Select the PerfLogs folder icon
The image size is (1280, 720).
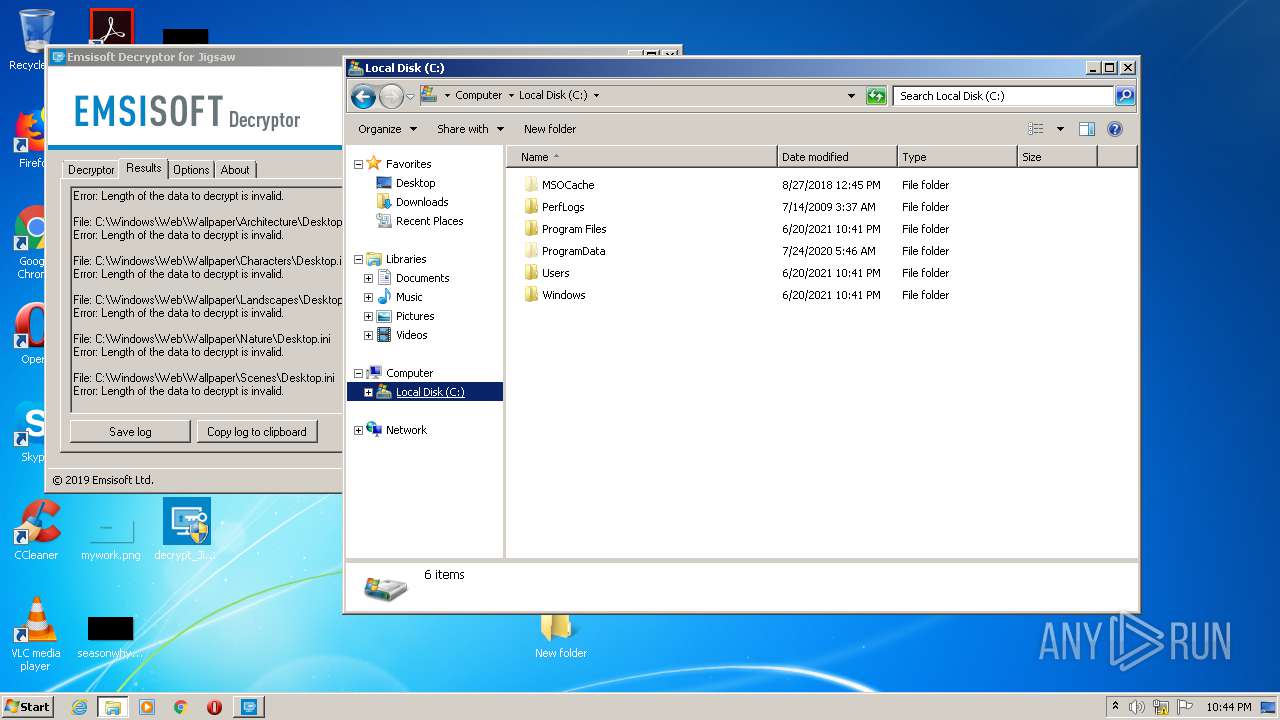[531, 207]
